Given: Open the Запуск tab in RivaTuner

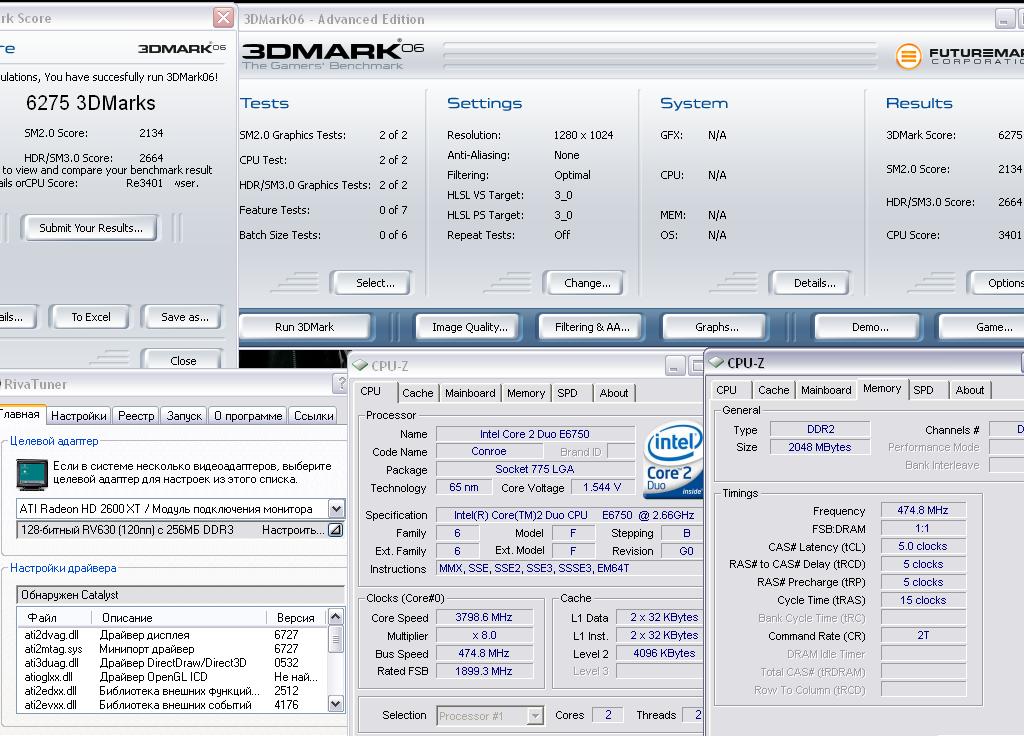Looking at the screenshot, I should tap(184, 416).
